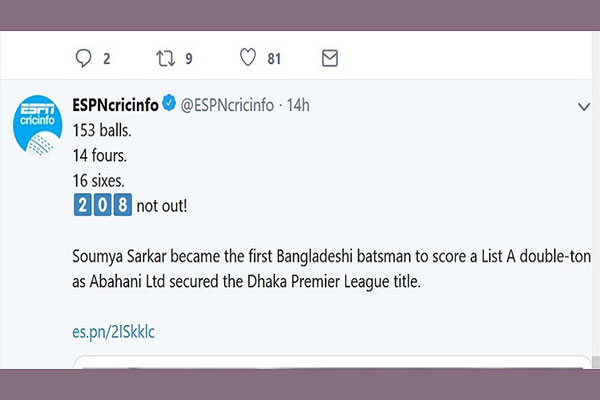Open the es.pn/2ISkklc link

113,332
